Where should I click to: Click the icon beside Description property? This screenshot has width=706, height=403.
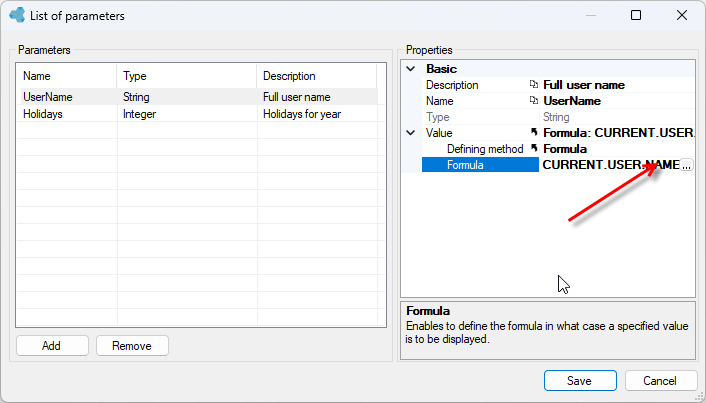coord(534,85)
